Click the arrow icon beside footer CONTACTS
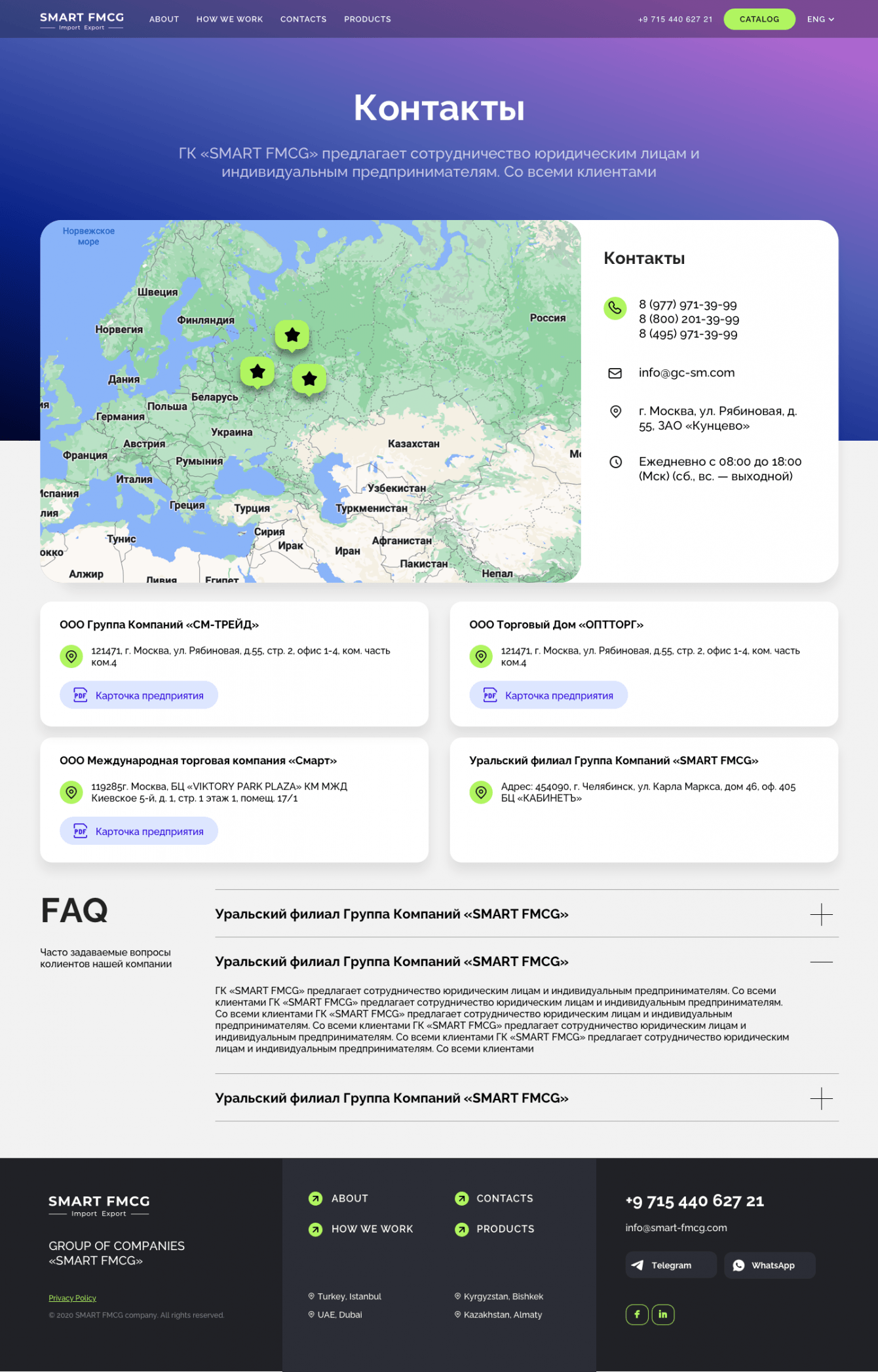 pyautogui.click(x=462, y=1198)
